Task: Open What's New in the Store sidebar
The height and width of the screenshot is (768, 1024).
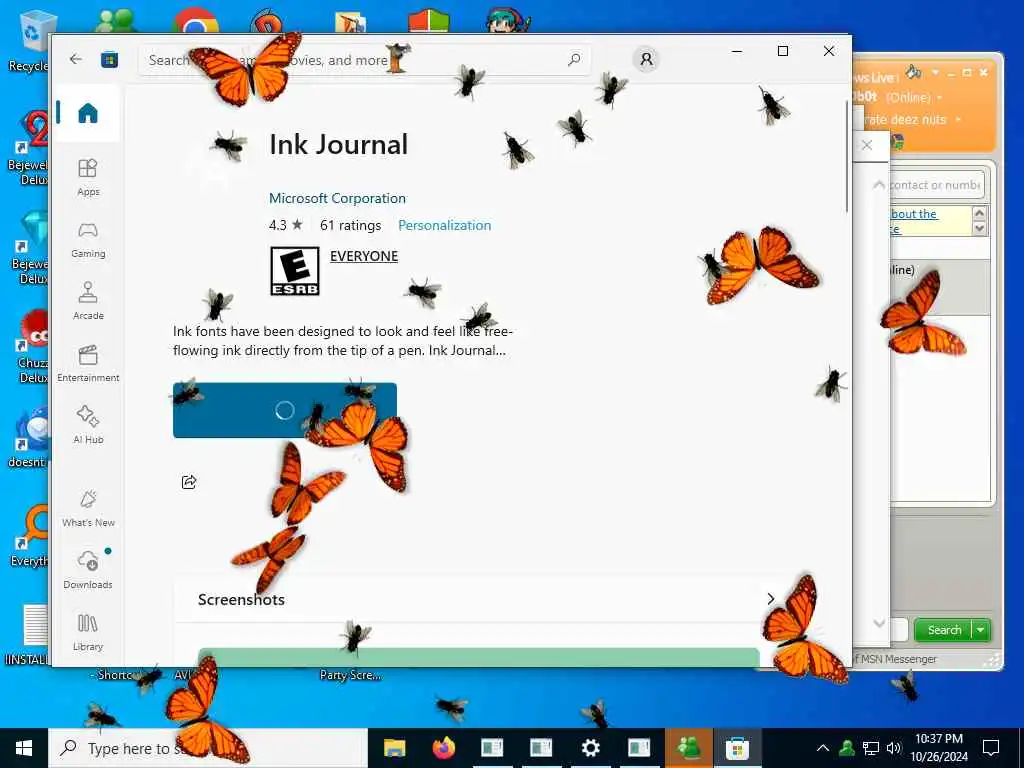Action: tap(88, 508)
